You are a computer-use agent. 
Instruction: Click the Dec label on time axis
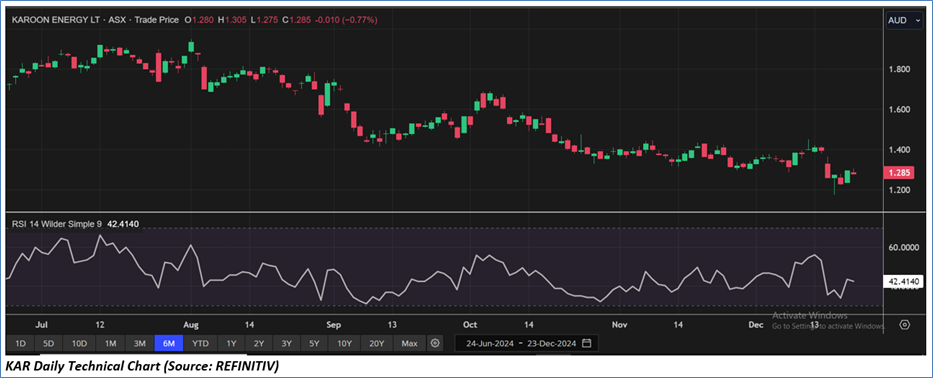[756, 325]
